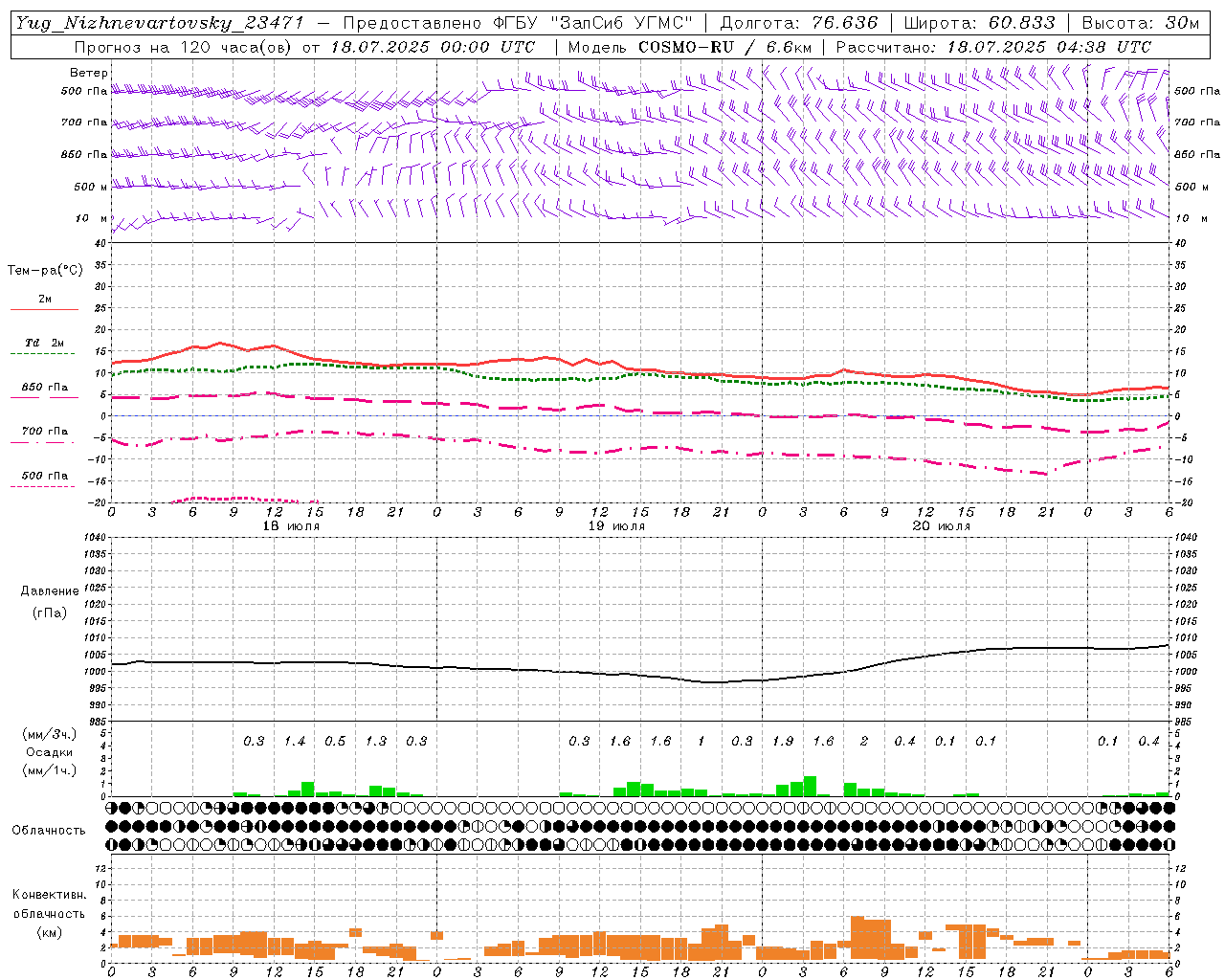Select the 20 июля date label
Screen dimensions: 1225x980
coord(942,526)
